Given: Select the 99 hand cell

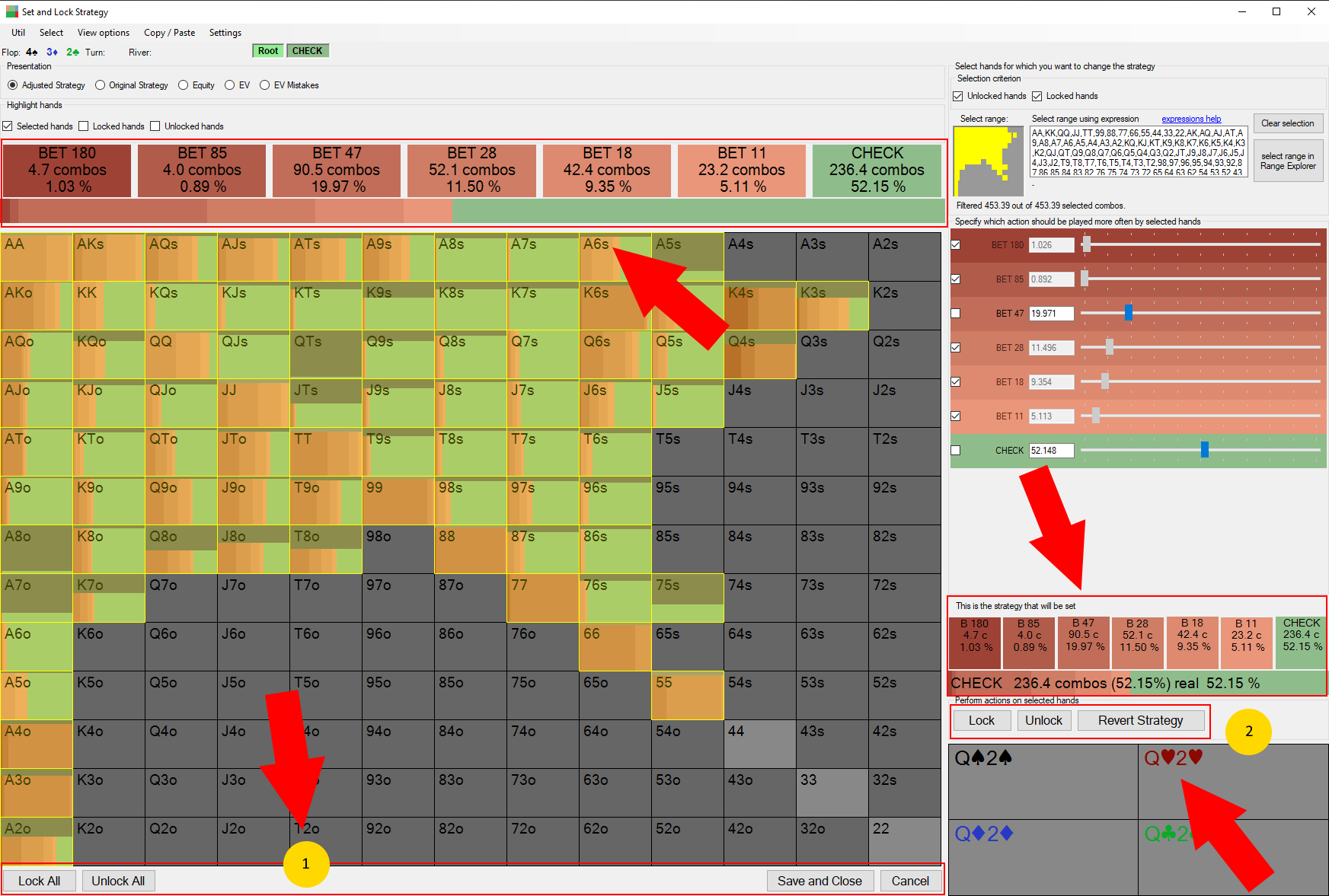Looking at the screenshot, I should pyautogui.click(x=398, y=501).
